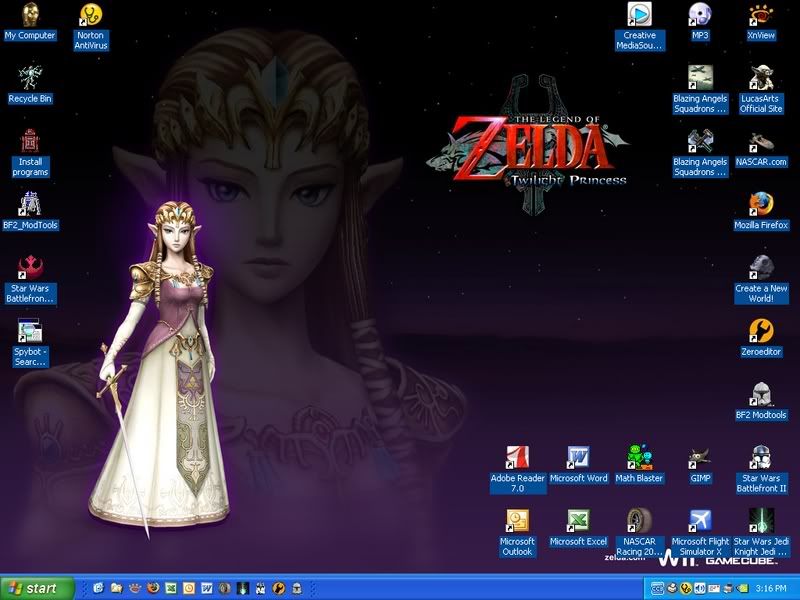800x600 pixels.
Task: Launch Star Wars Battlefront II desktop shortcut
Action: [761, 469]
